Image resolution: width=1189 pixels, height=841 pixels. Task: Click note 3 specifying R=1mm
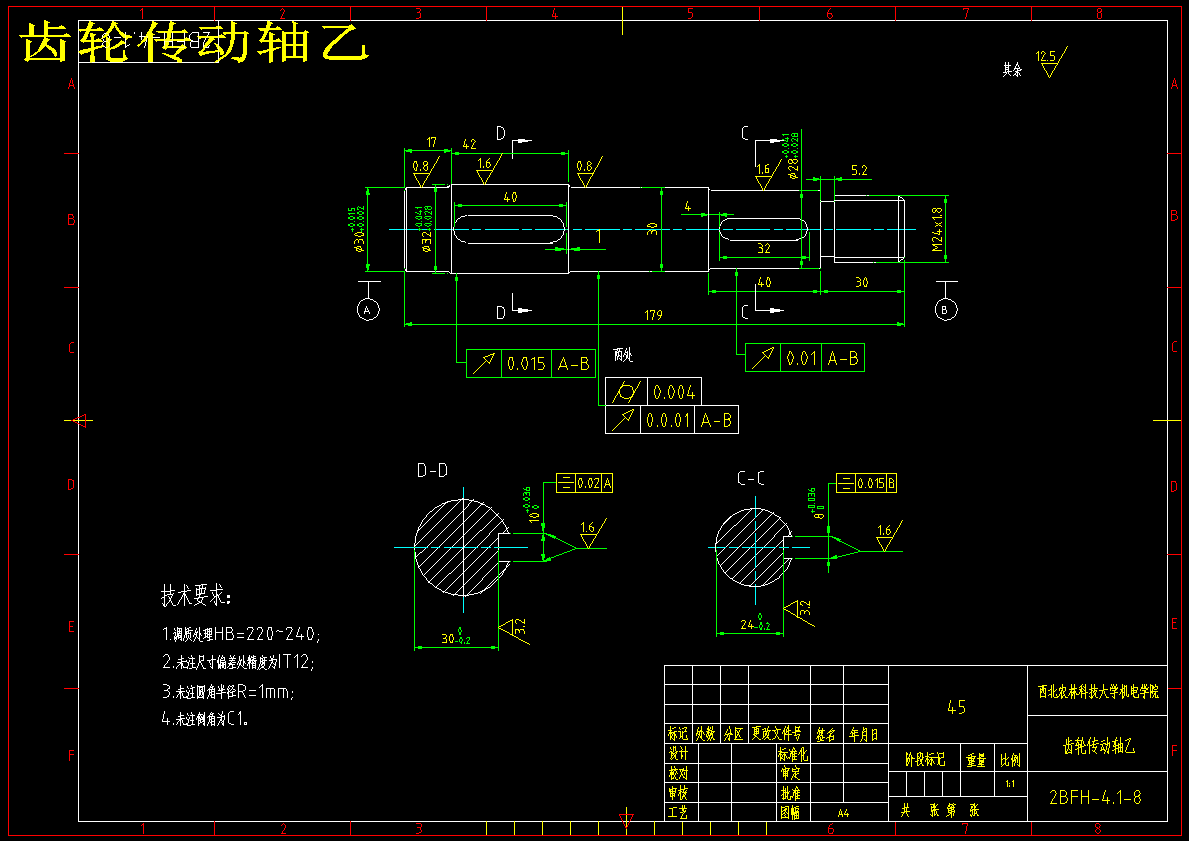click(x=228, y=692)
